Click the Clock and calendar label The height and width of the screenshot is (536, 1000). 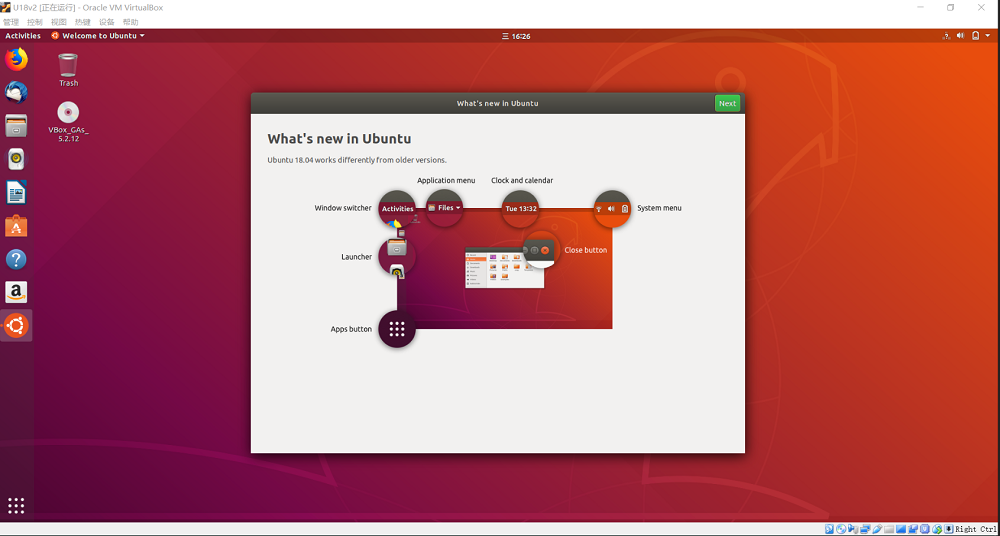(x=522, y=181)
